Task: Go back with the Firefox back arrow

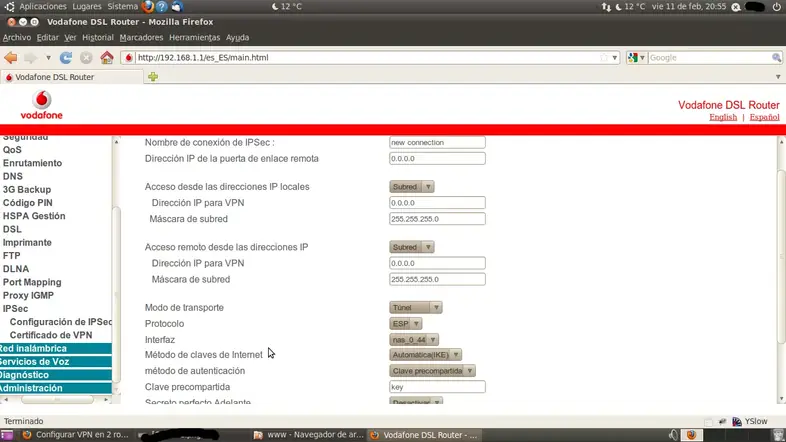Action: click(11, 58)
